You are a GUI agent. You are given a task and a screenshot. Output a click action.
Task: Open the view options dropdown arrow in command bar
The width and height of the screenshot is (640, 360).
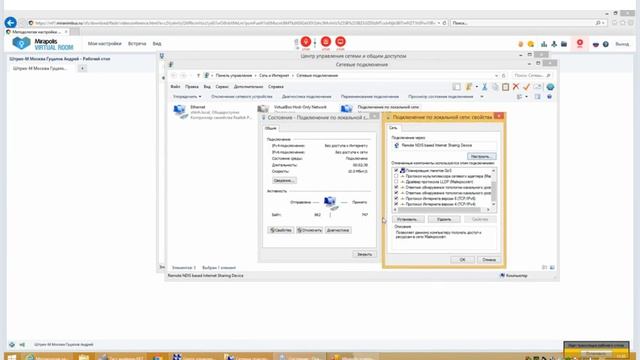point(526,97)
